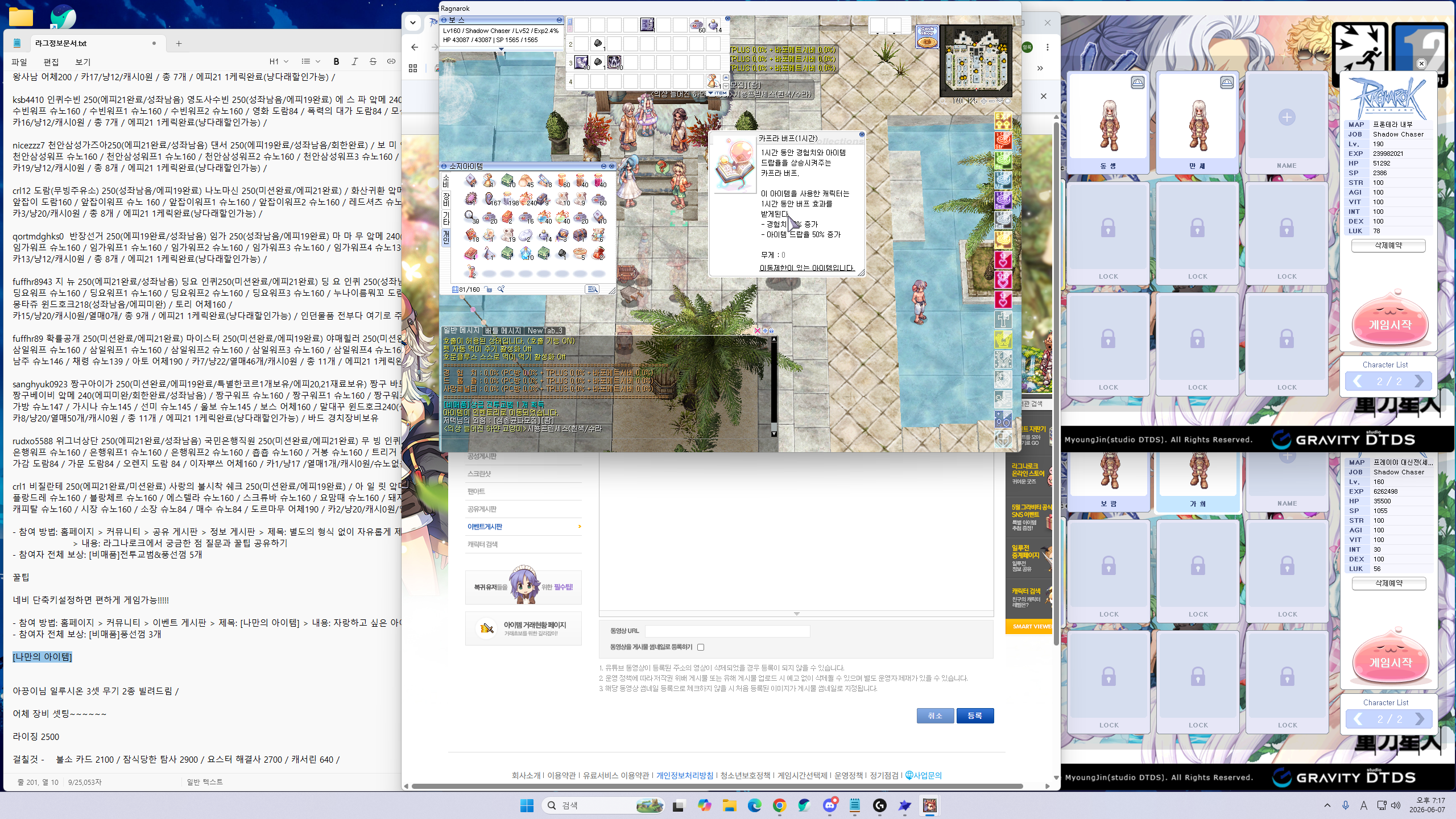Toggle the inventory lock icon
This screenshot has height=819, width=1456.
point(489,289)
